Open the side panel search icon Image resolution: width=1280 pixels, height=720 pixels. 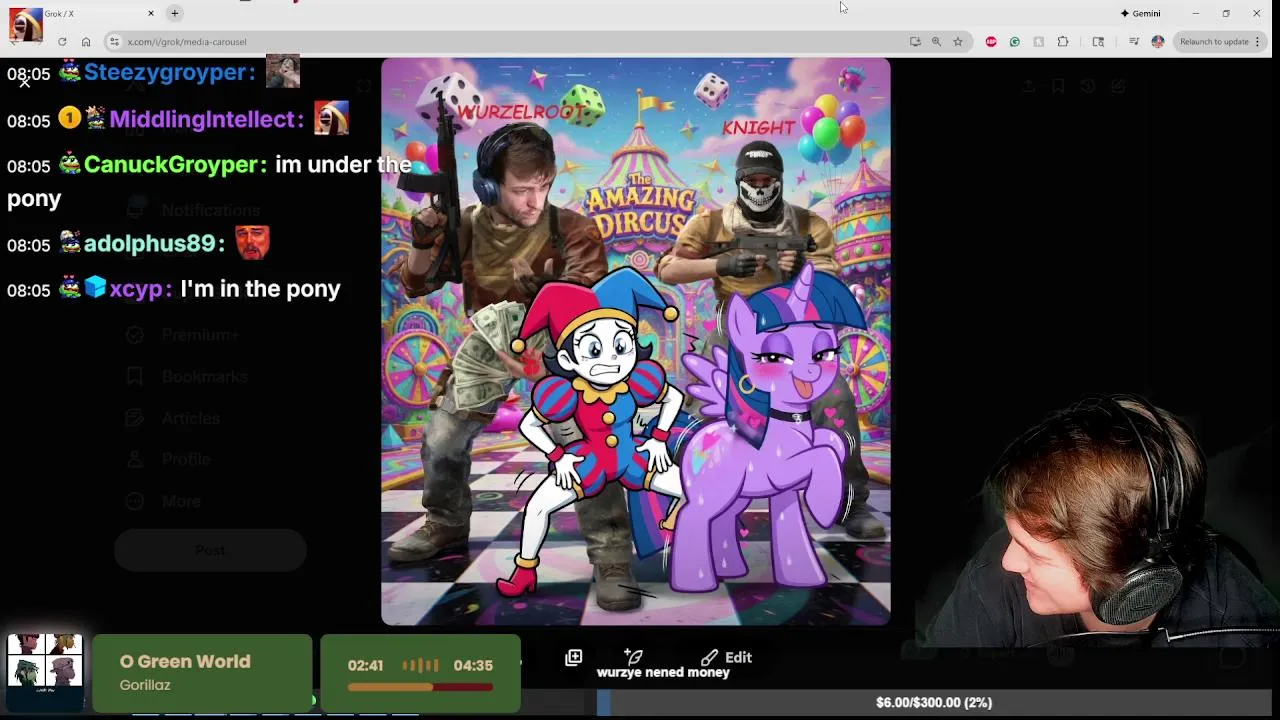click(x=1098, y=41)
